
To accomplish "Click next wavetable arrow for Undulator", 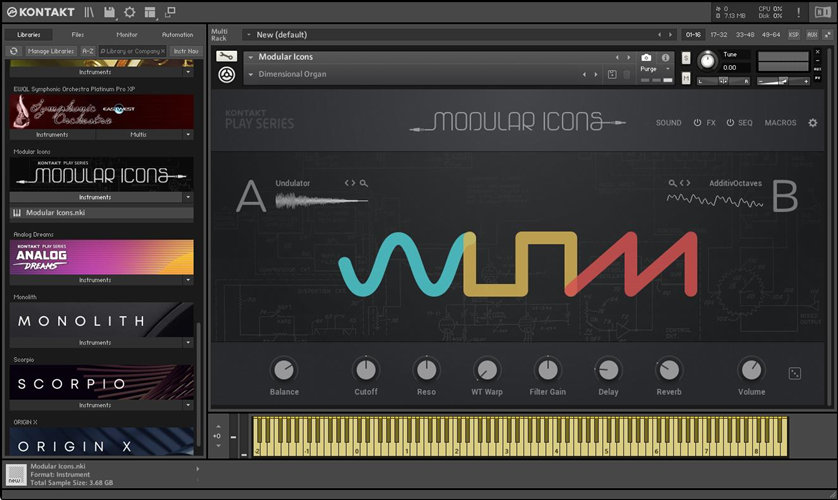I will tap(353, 183).
